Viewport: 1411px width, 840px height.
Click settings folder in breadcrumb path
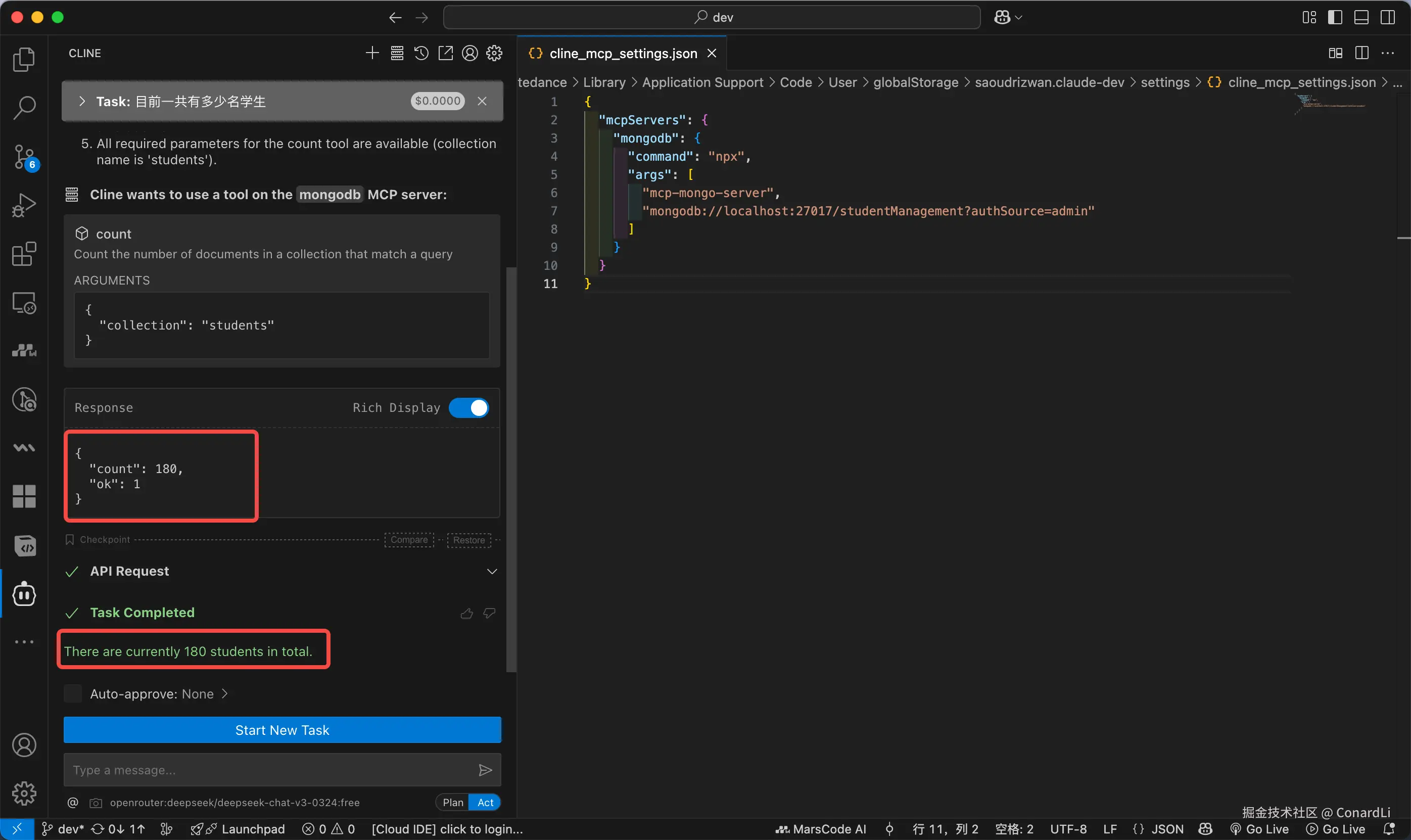click(1165, 83)
